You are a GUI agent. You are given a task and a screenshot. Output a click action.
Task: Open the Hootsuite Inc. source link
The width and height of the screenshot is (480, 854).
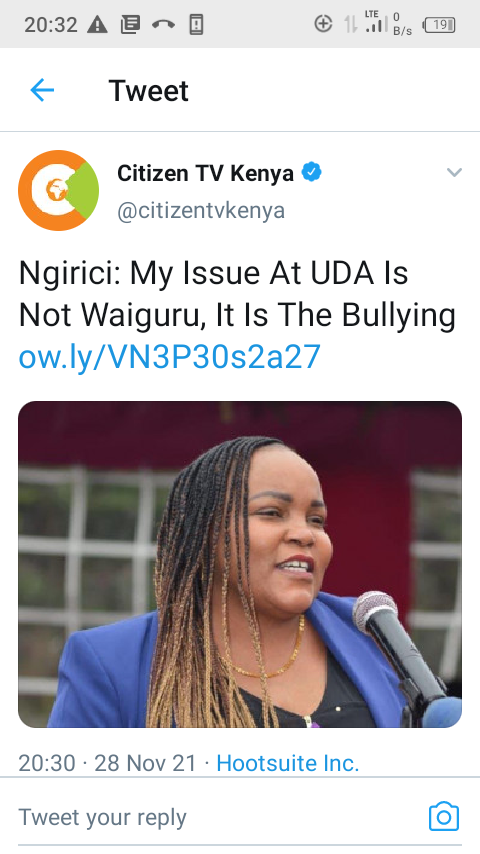point(288,763)
